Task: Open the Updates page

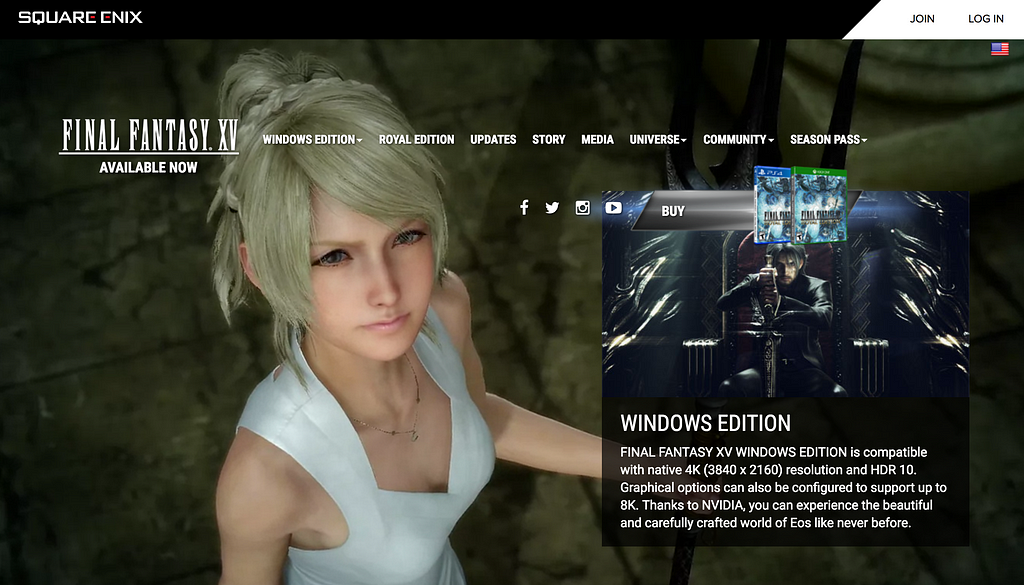Action: click(x=493, y=140)
